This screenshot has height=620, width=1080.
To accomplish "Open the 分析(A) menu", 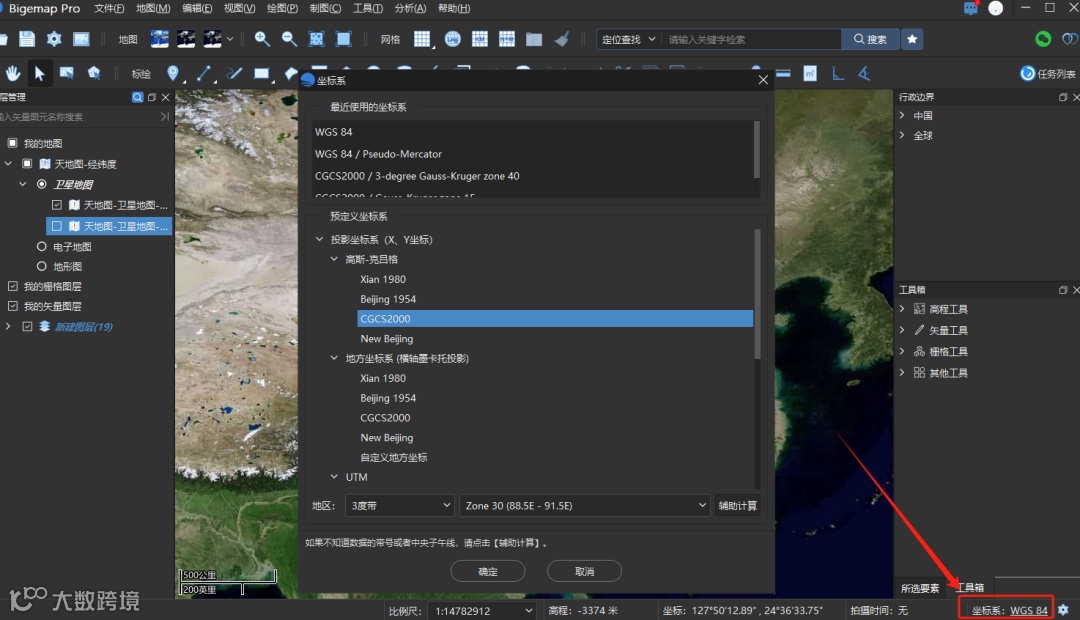I will coord(411,8).
